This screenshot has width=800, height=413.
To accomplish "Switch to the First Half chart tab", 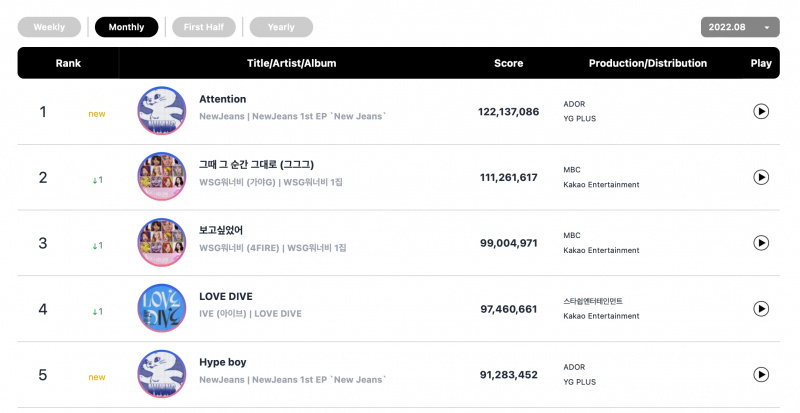I will (204, 27).
